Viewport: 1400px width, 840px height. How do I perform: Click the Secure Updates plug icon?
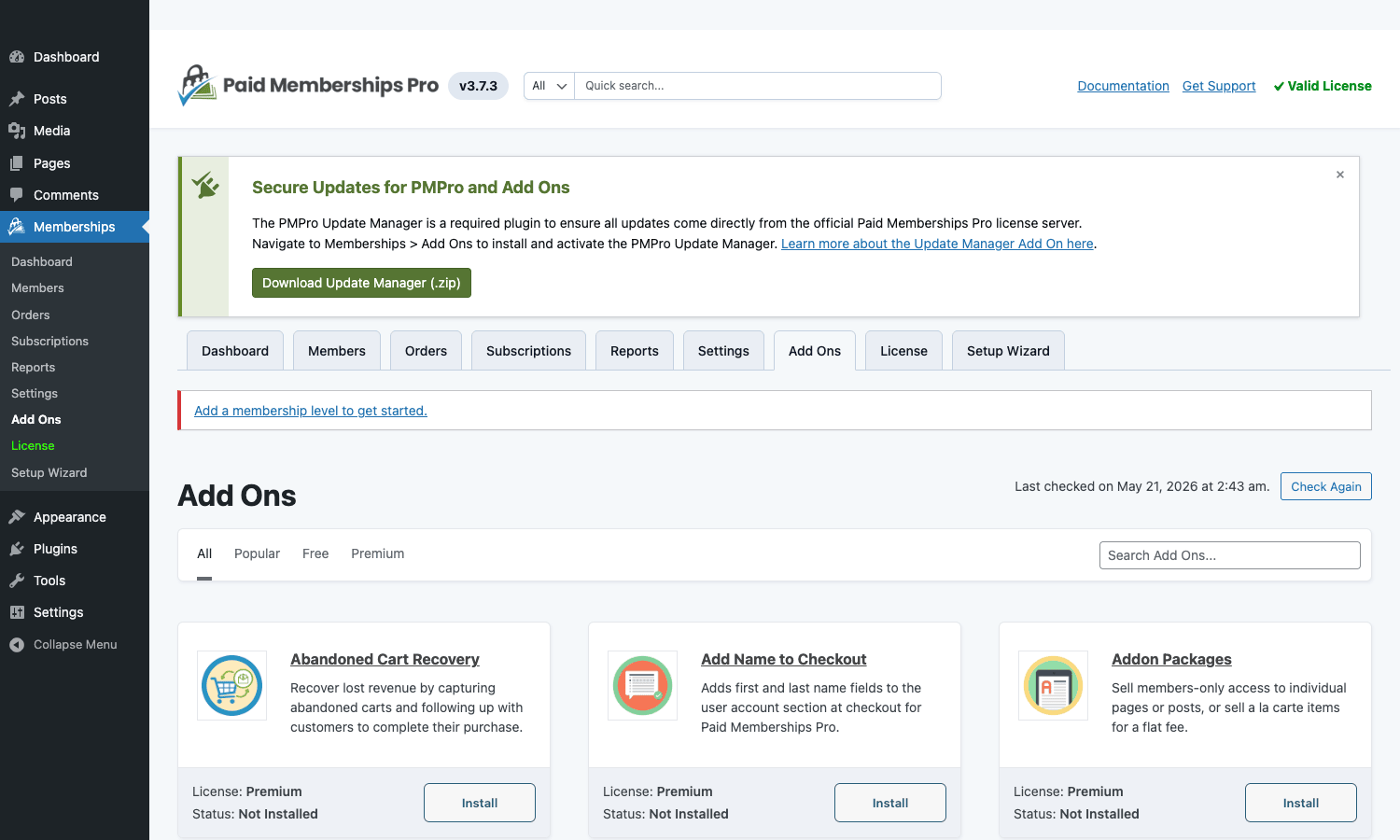point(205,185)
